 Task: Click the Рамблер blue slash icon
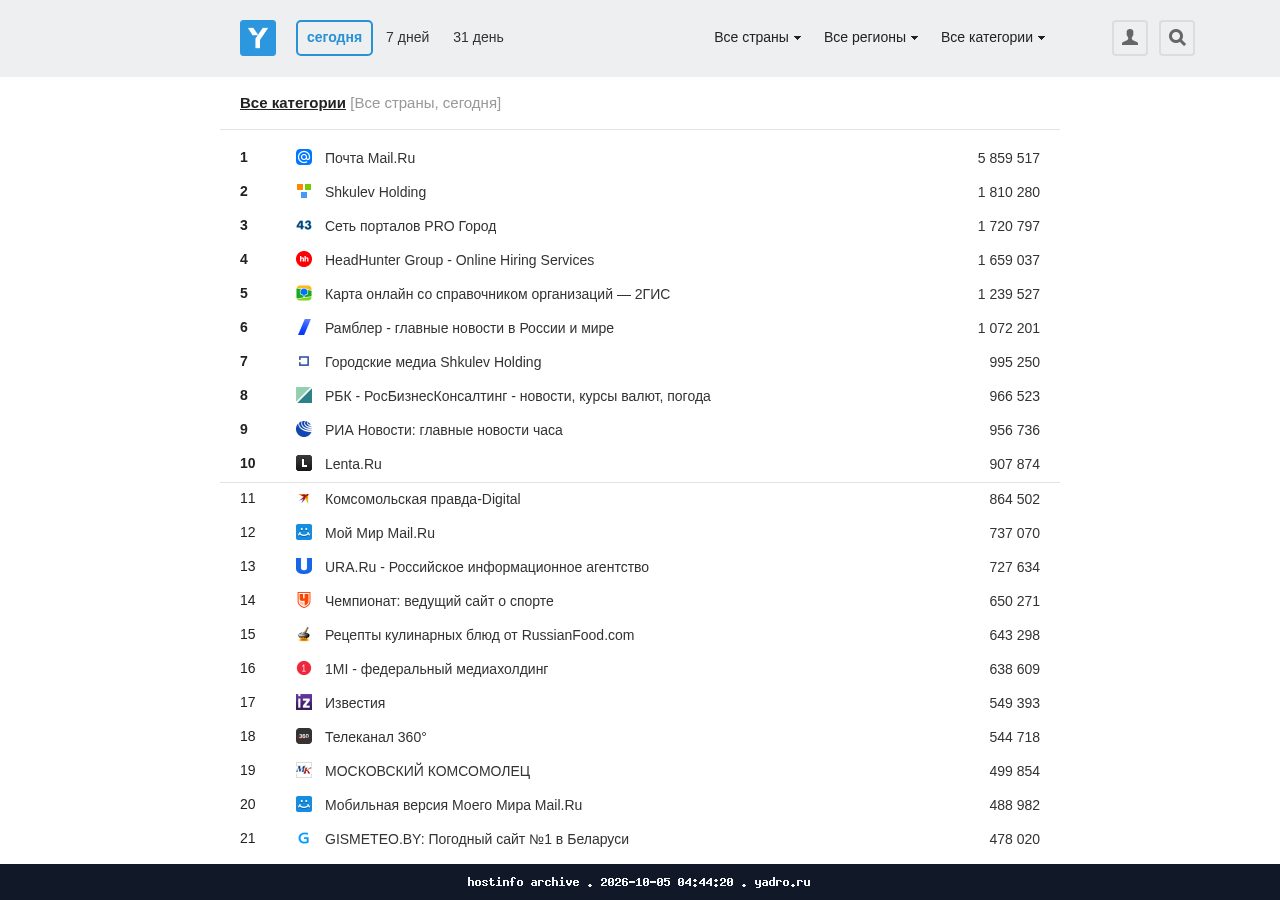[304, 327]
